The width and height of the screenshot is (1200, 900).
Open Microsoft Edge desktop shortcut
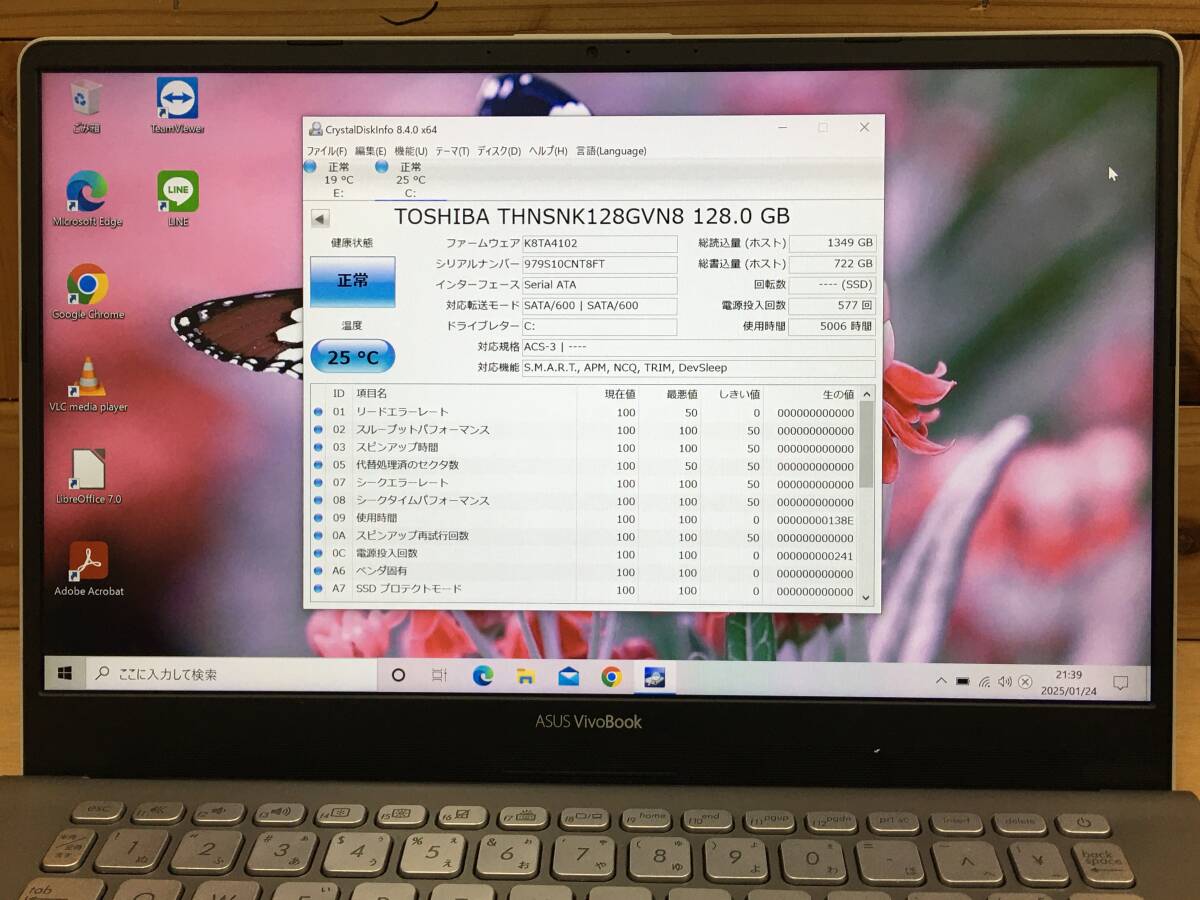(87, 199)
